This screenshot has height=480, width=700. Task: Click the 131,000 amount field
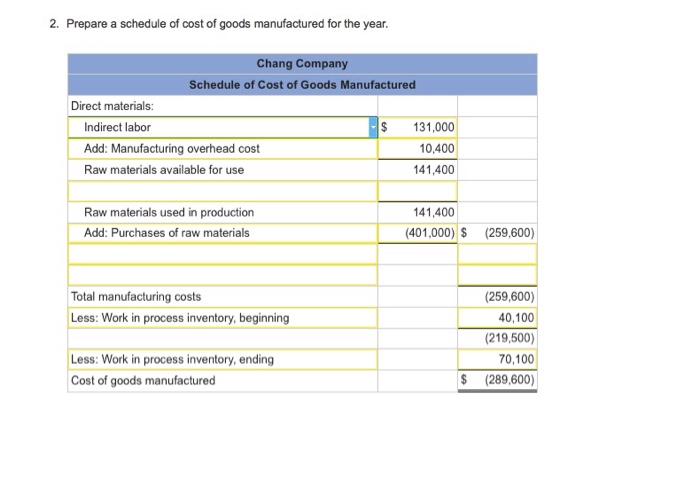coord(420,127)
